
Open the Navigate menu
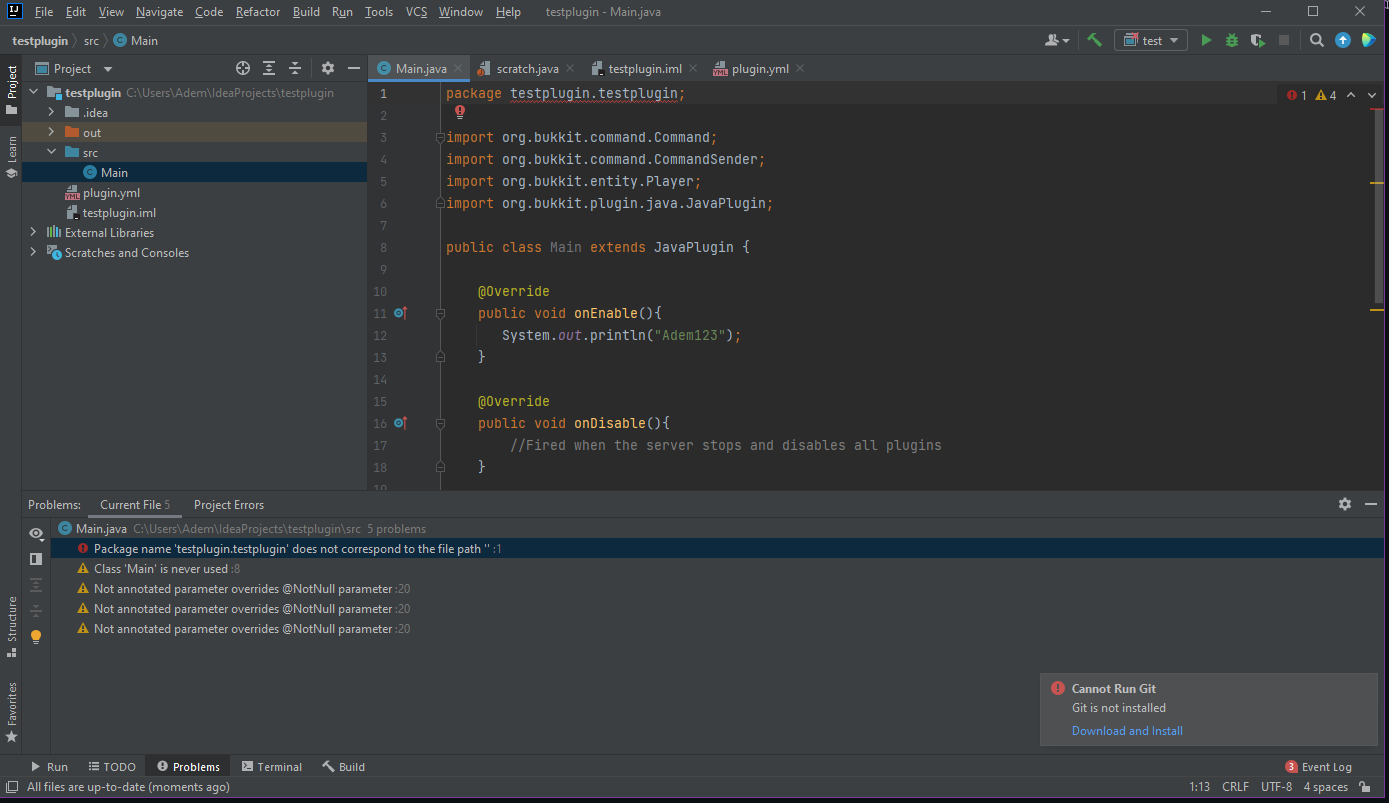160,12
